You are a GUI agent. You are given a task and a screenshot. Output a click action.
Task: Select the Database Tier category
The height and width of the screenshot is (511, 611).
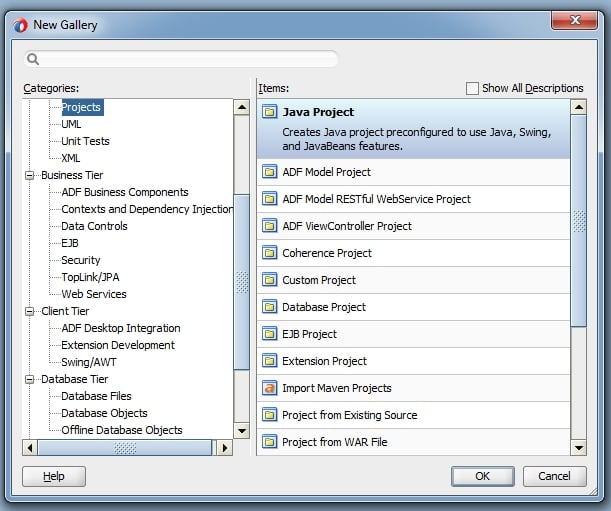click(x=74, y=379)
